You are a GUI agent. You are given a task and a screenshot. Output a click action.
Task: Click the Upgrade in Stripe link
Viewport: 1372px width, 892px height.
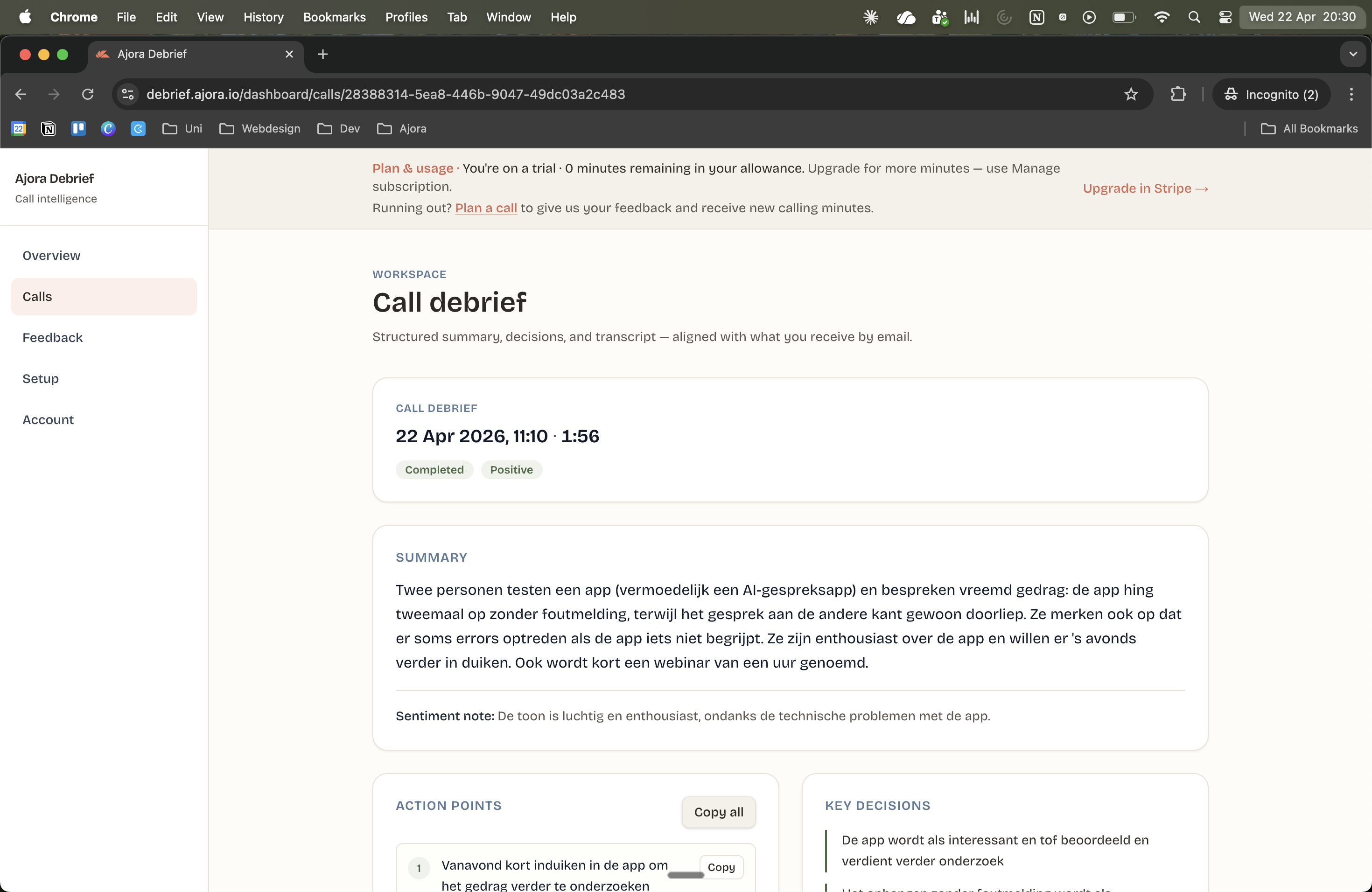click(1146, 188)
